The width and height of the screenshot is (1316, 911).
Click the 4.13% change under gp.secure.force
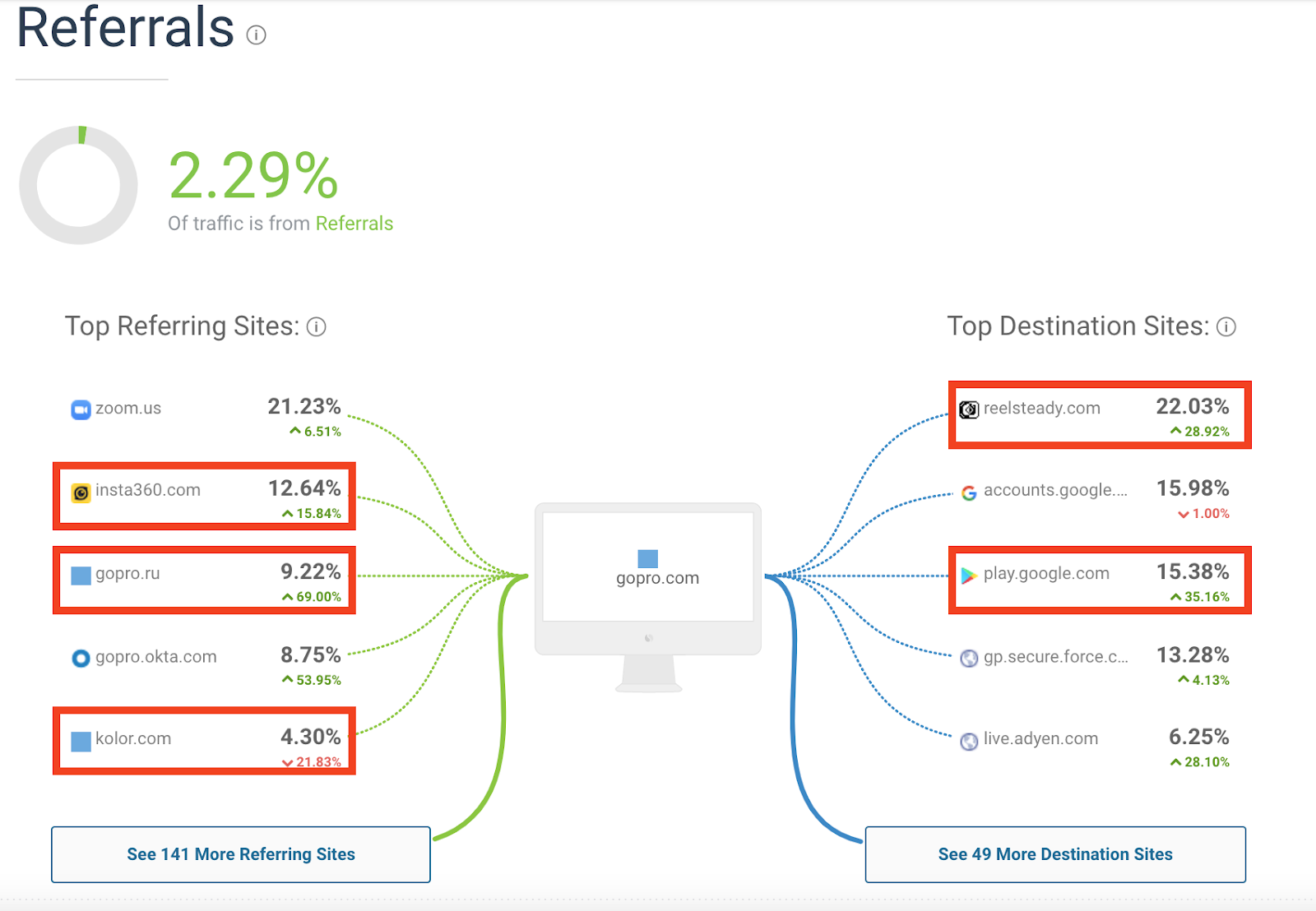(1203, 680)
